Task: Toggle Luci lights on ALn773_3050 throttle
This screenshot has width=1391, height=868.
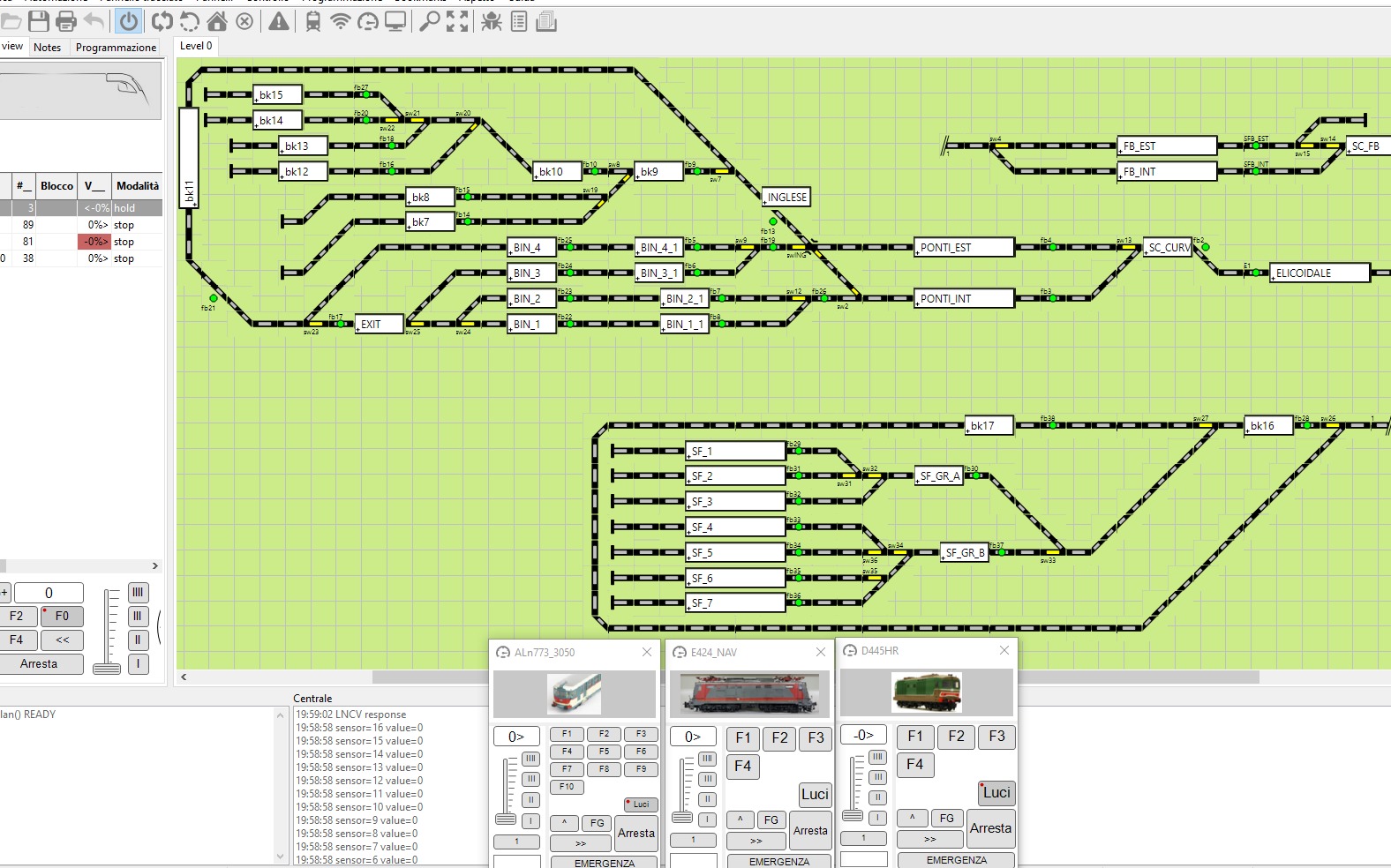Action: pos(641,804)
